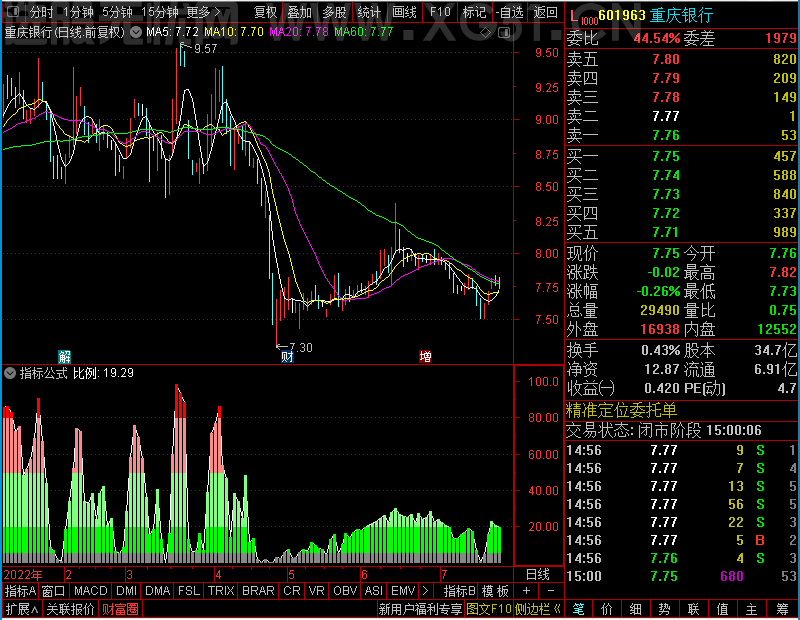
Task: Expand the 扩展 panel
Action: point(22,609)
